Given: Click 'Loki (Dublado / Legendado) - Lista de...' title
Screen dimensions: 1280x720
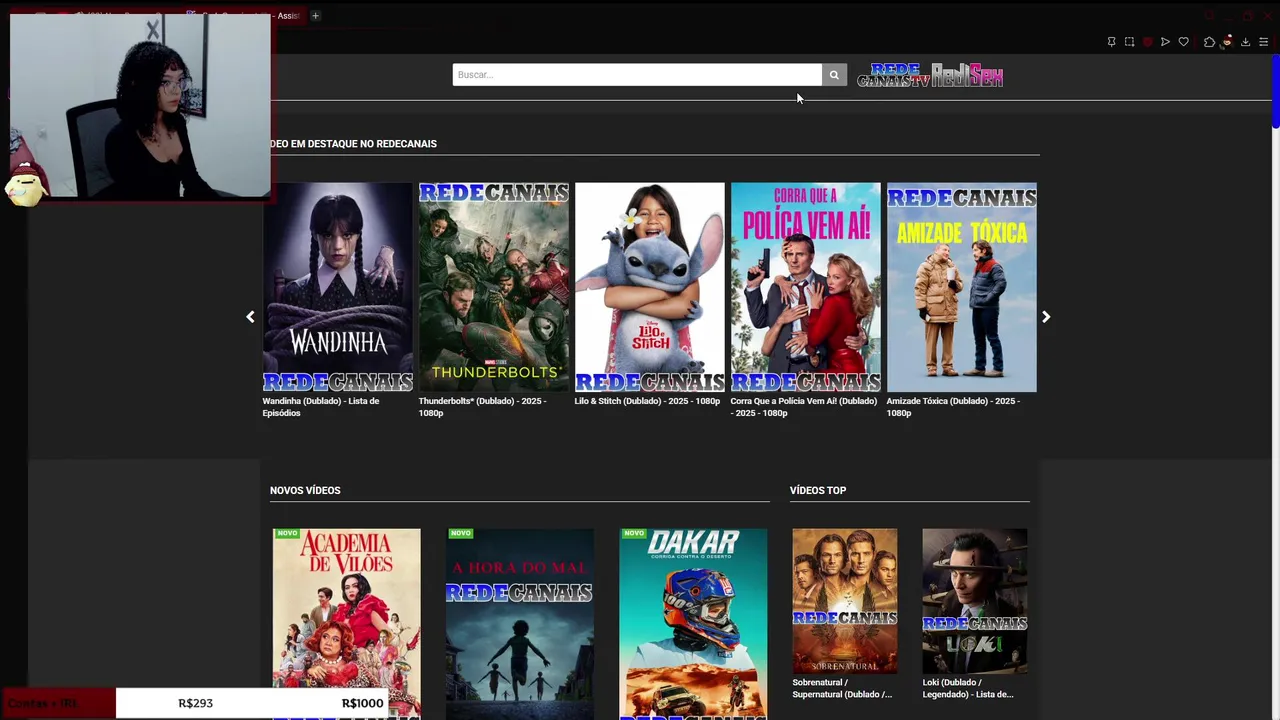Looking at the screenshot, I should [x=968, y=689].
